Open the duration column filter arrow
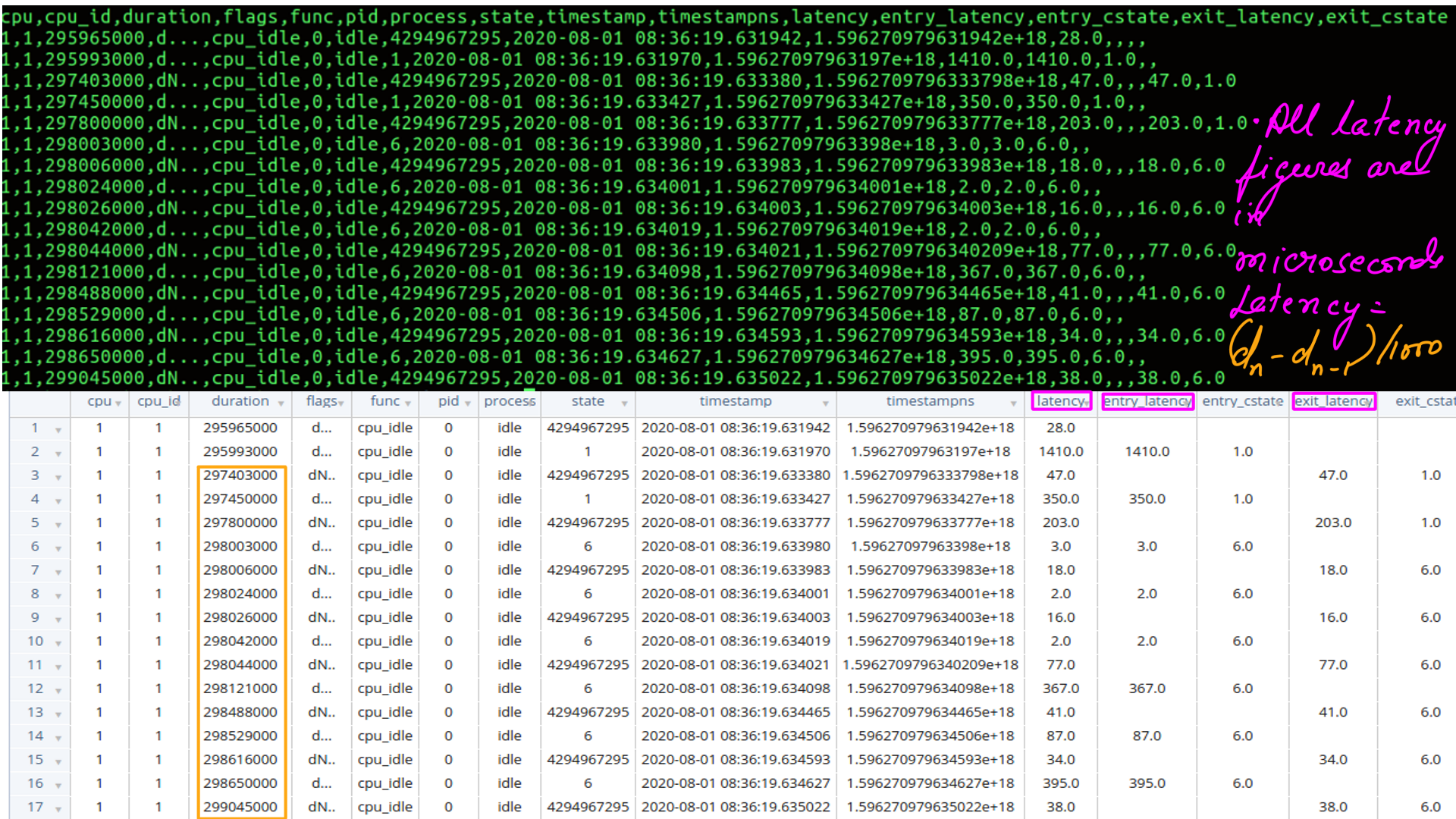1456x819 pixels. 281,403
